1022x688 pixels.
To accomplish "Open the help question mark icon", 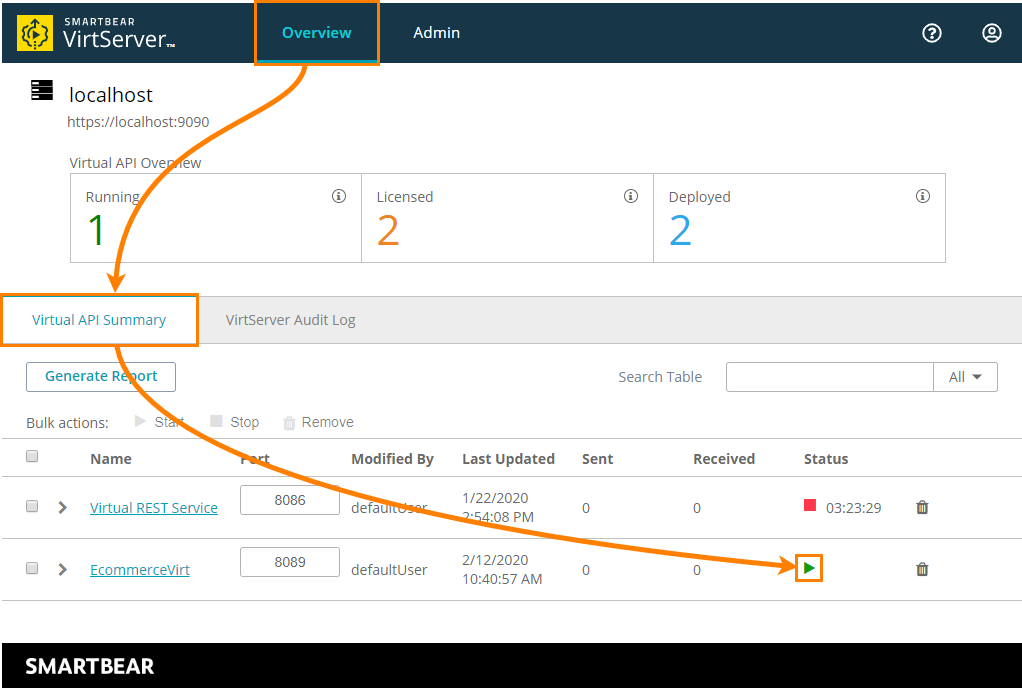I will tap(931, 33).
